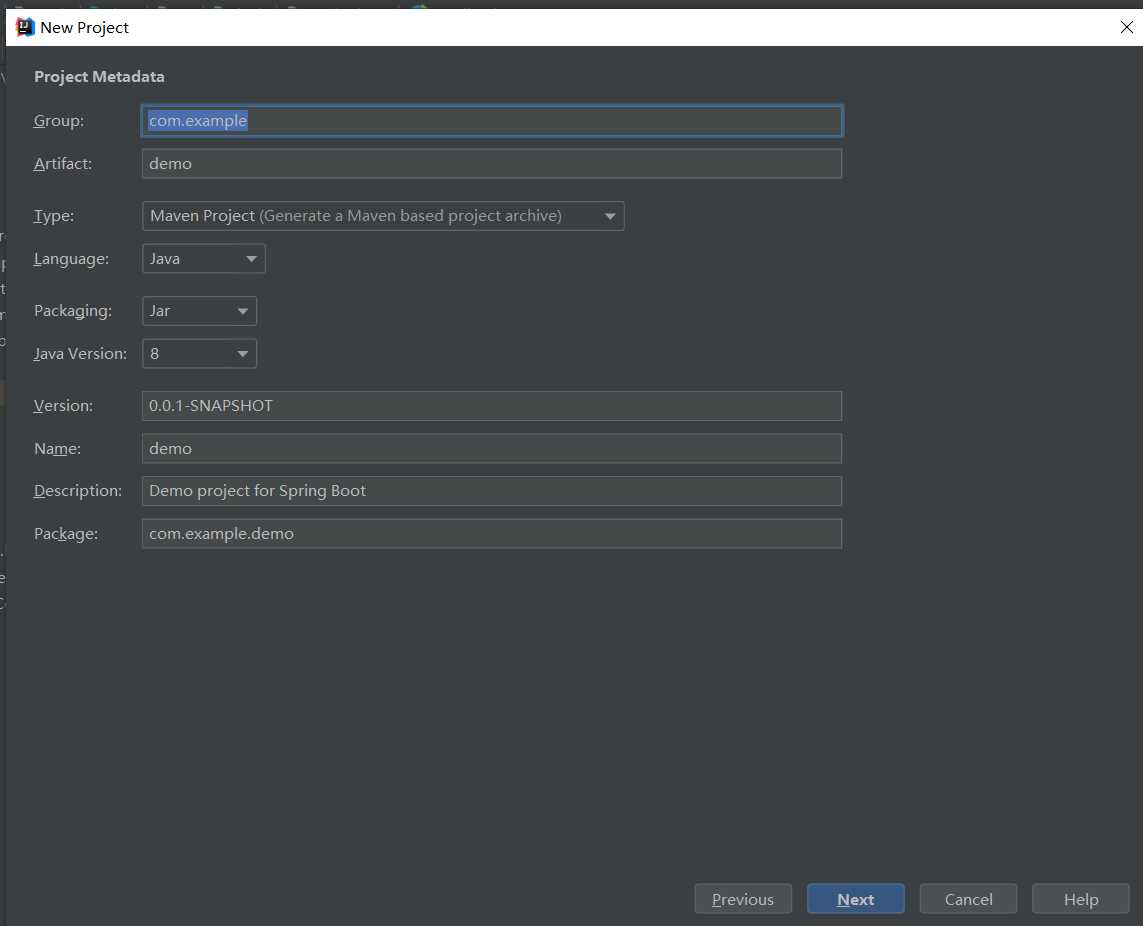Close the New Project dialog
Viewport: 1143px width, 926px height.
point(1126,28)
